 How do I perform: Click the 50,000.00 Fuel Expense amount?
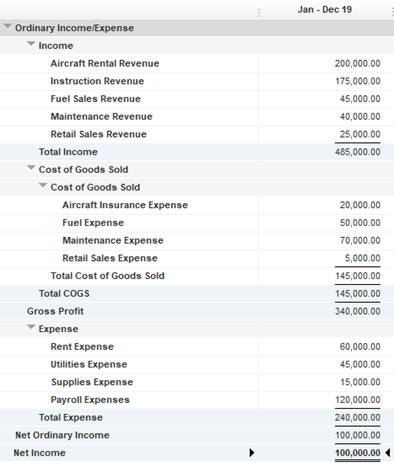(x=360, y=223)
